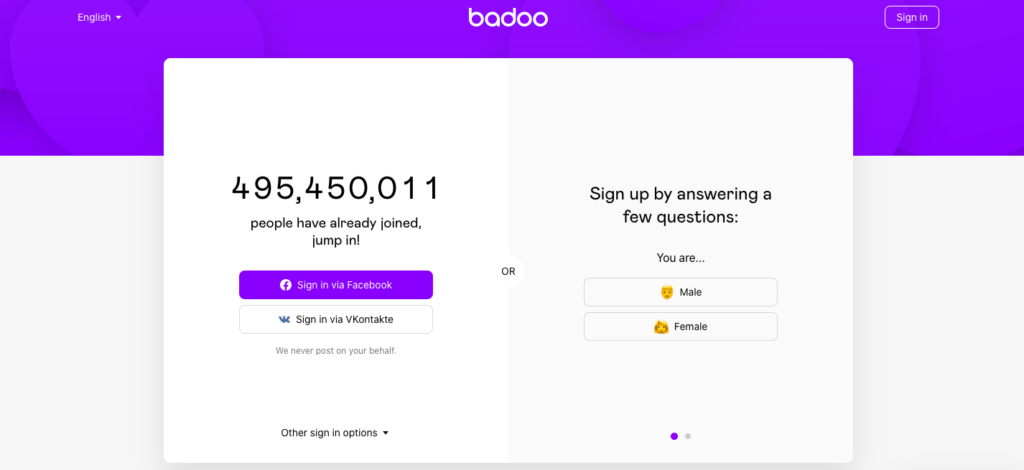This screenshot has width=1024, height=470.
Task: Click the badoo logo in the header
Action: [508, 17]
